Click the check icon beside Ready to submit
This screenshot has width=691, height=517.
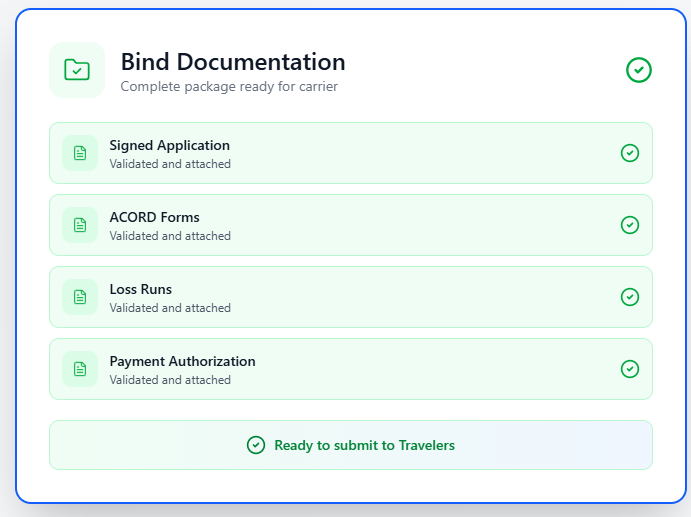[x=256, y=445]
